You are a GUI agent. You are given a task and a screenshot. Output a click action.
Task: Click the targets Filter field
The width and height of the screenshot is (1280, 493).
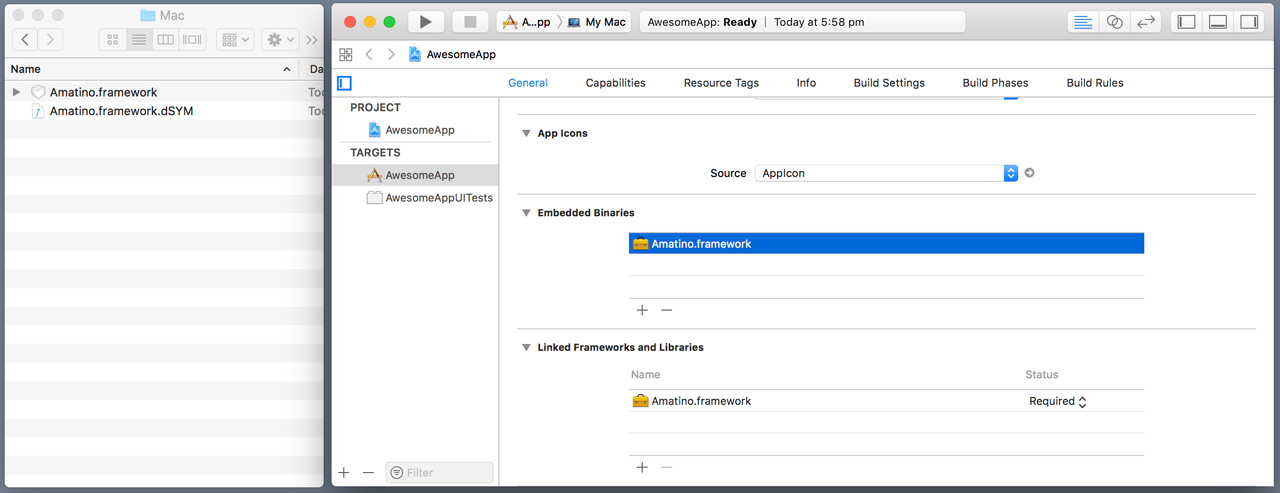point(439,472)
